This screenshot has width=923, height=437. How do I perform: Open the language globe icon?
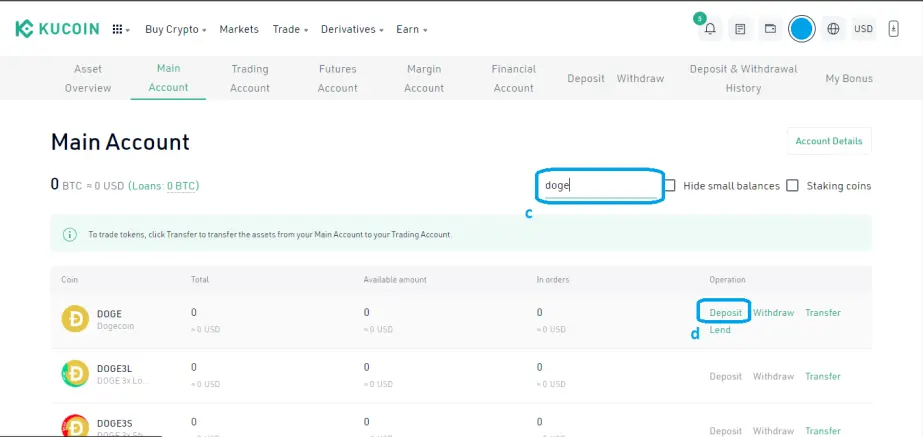coord(833,29)
